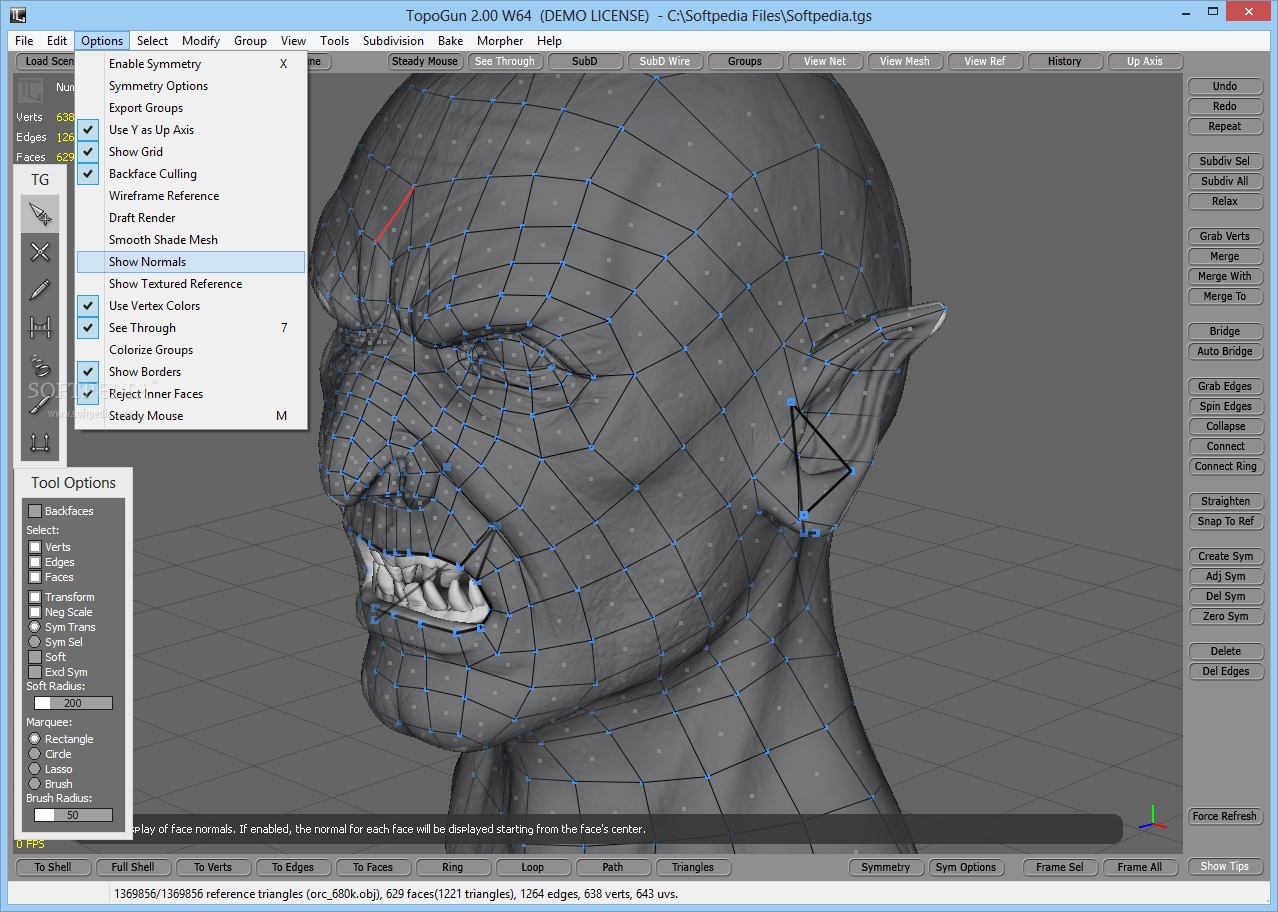1278x912 pixels.
Task: Click the To Edges bottom button
Action: (292, 867)
